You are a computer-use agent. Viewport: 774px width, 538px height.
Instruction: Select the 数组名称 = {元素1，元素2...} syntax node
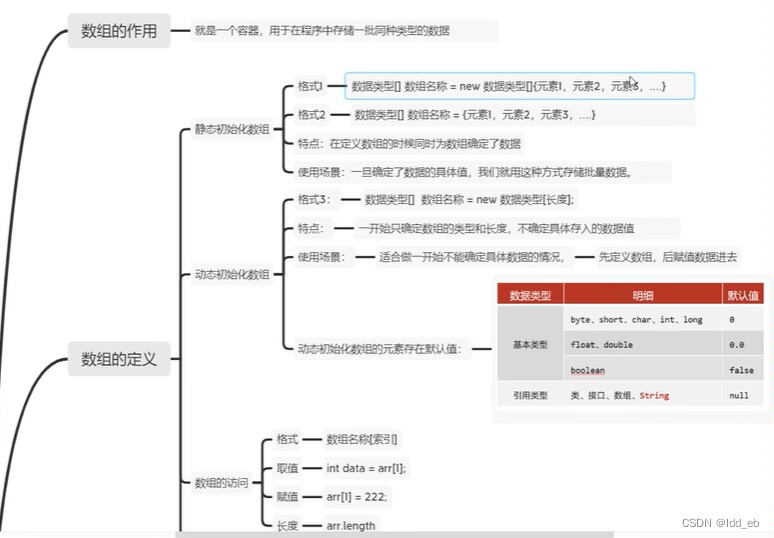click(522, 115)
